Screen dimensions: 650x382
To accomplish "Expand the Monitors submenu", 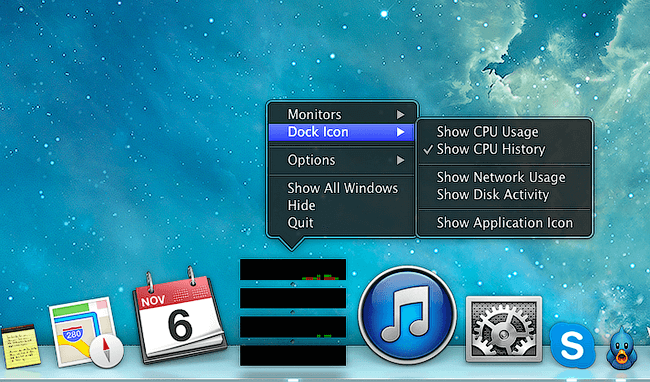I will [342, 114].
